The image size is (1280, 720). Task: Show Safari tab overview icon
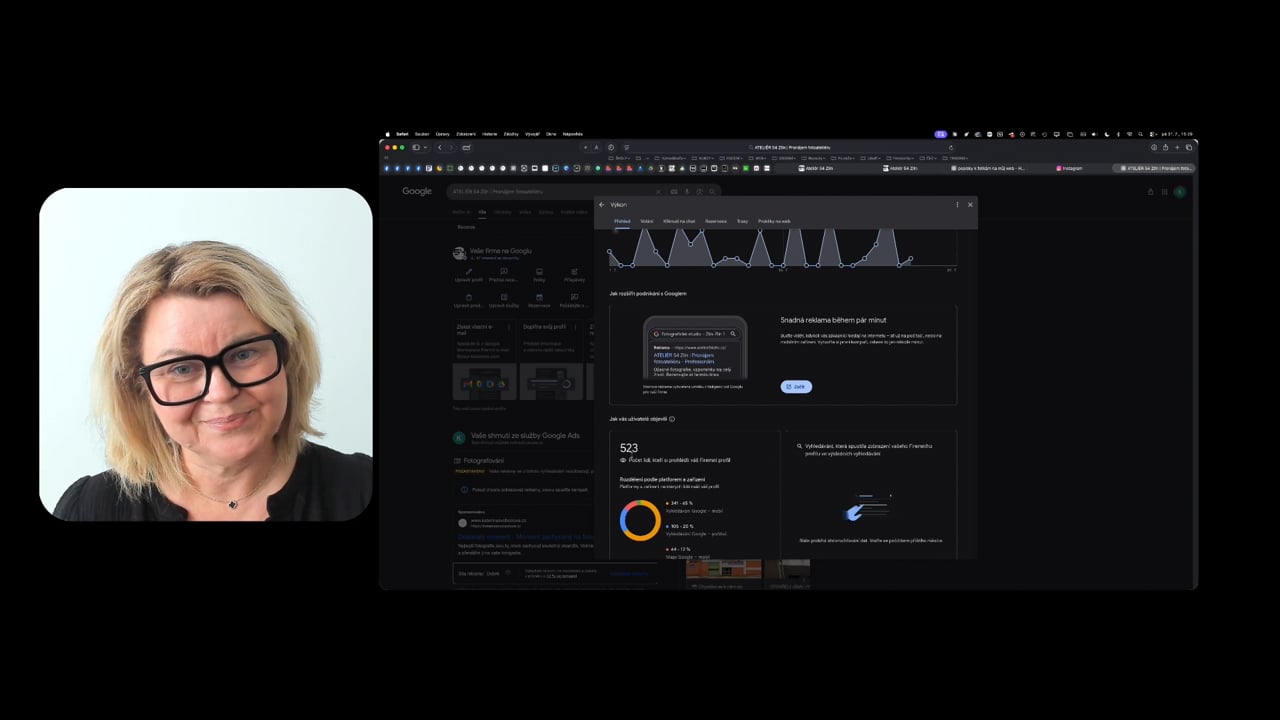pos(1189,147)
